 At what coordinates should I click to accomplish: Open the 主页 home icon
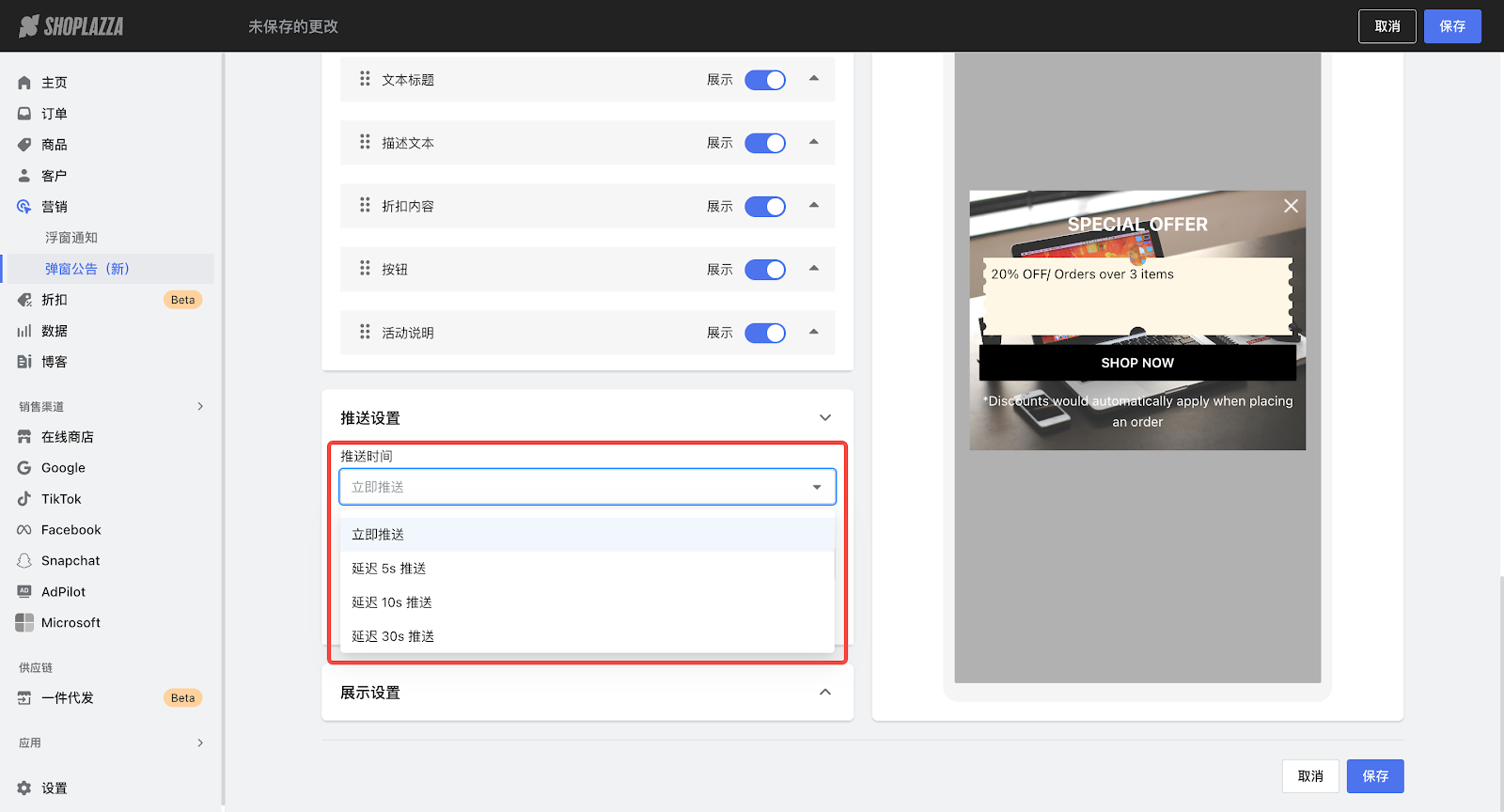(x=24, y=83)
